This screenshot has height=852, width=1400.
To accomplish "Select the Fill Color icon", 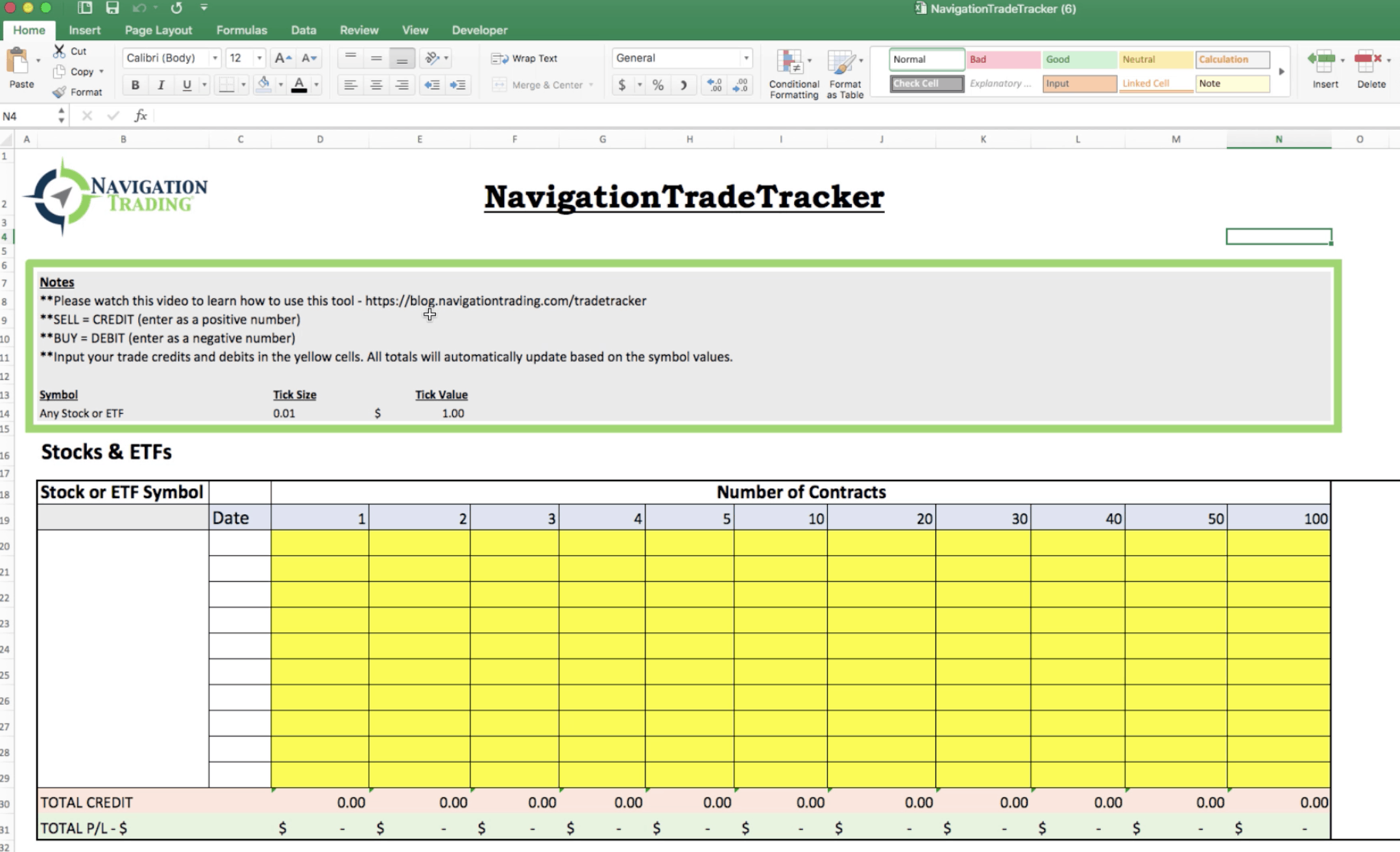I will point(263,84).
